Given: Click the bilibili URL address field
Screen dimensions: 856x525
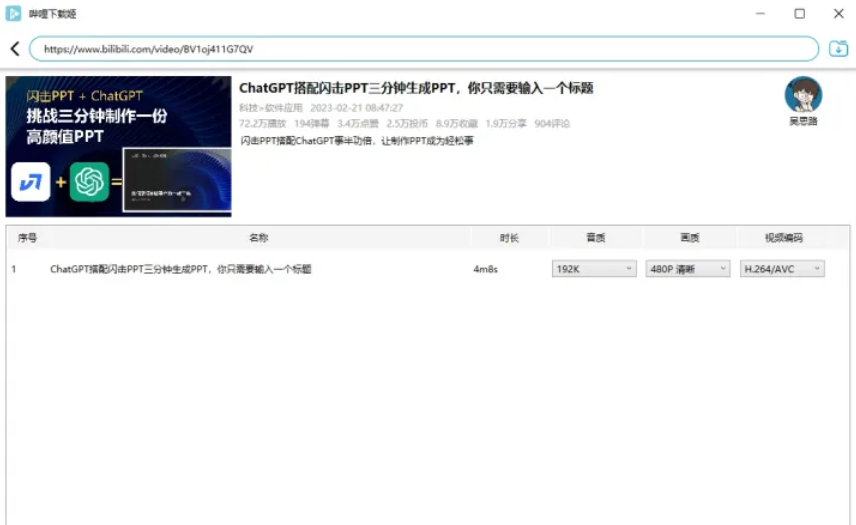Looking at the screenshot, I should coord(424,49).
